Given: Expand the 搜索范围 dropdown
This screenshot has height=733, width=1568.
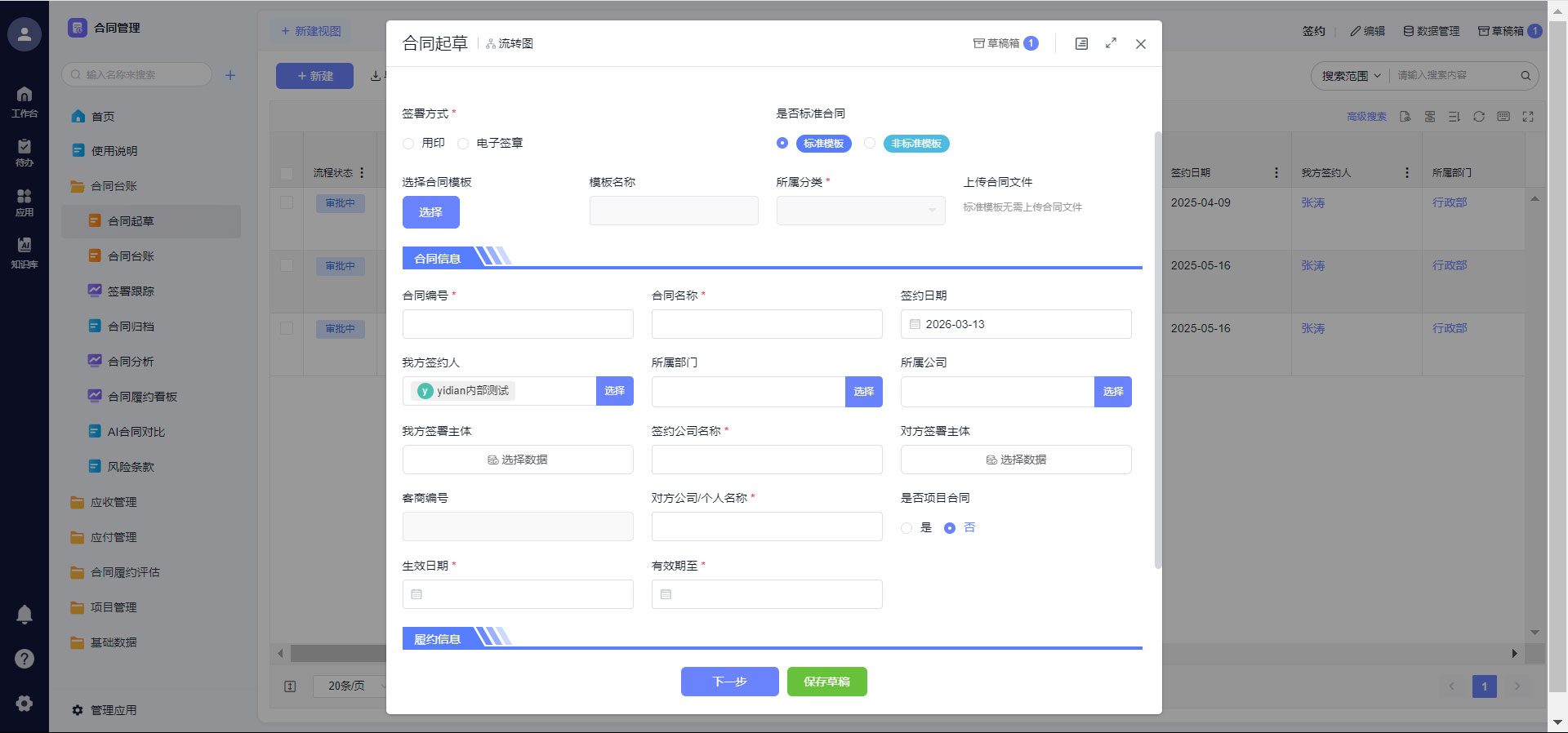Looking at the screenshot, I should [x=1351, y=76].
